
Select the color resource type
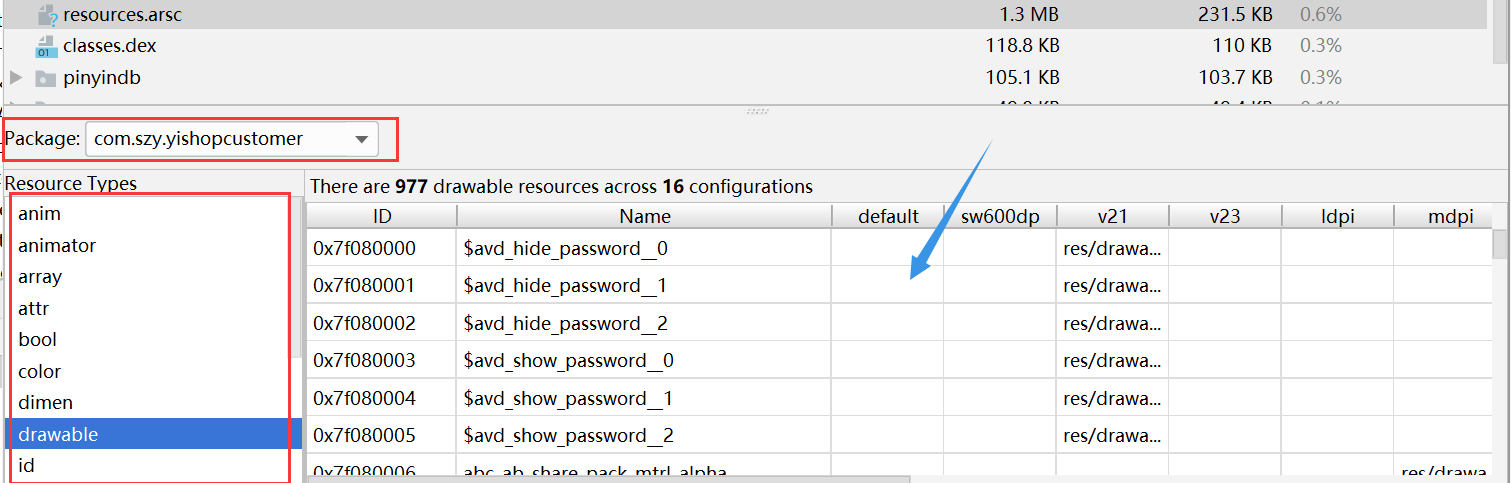151,371
